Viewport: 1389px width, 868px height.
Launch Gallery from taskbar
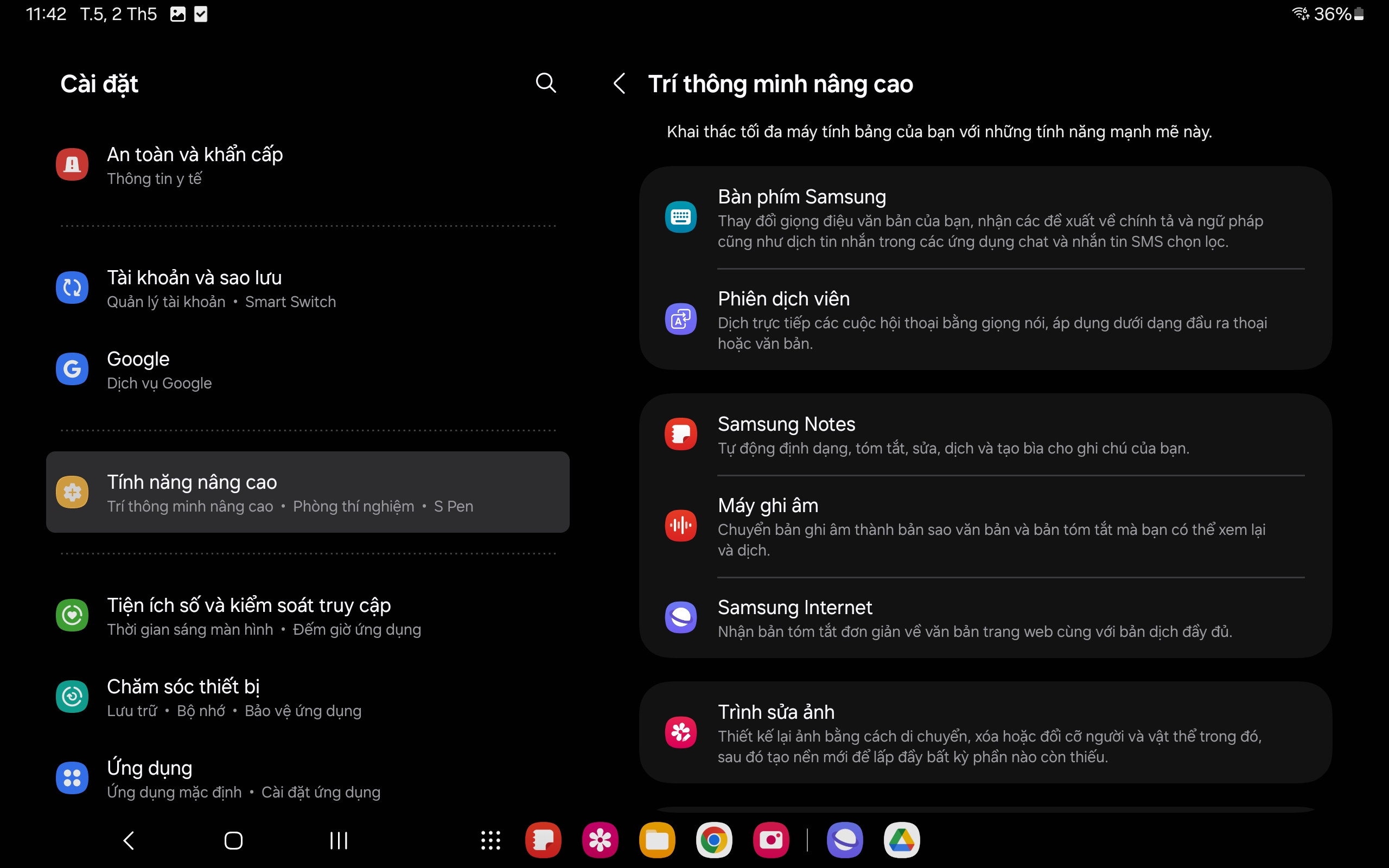click(600, 840)
